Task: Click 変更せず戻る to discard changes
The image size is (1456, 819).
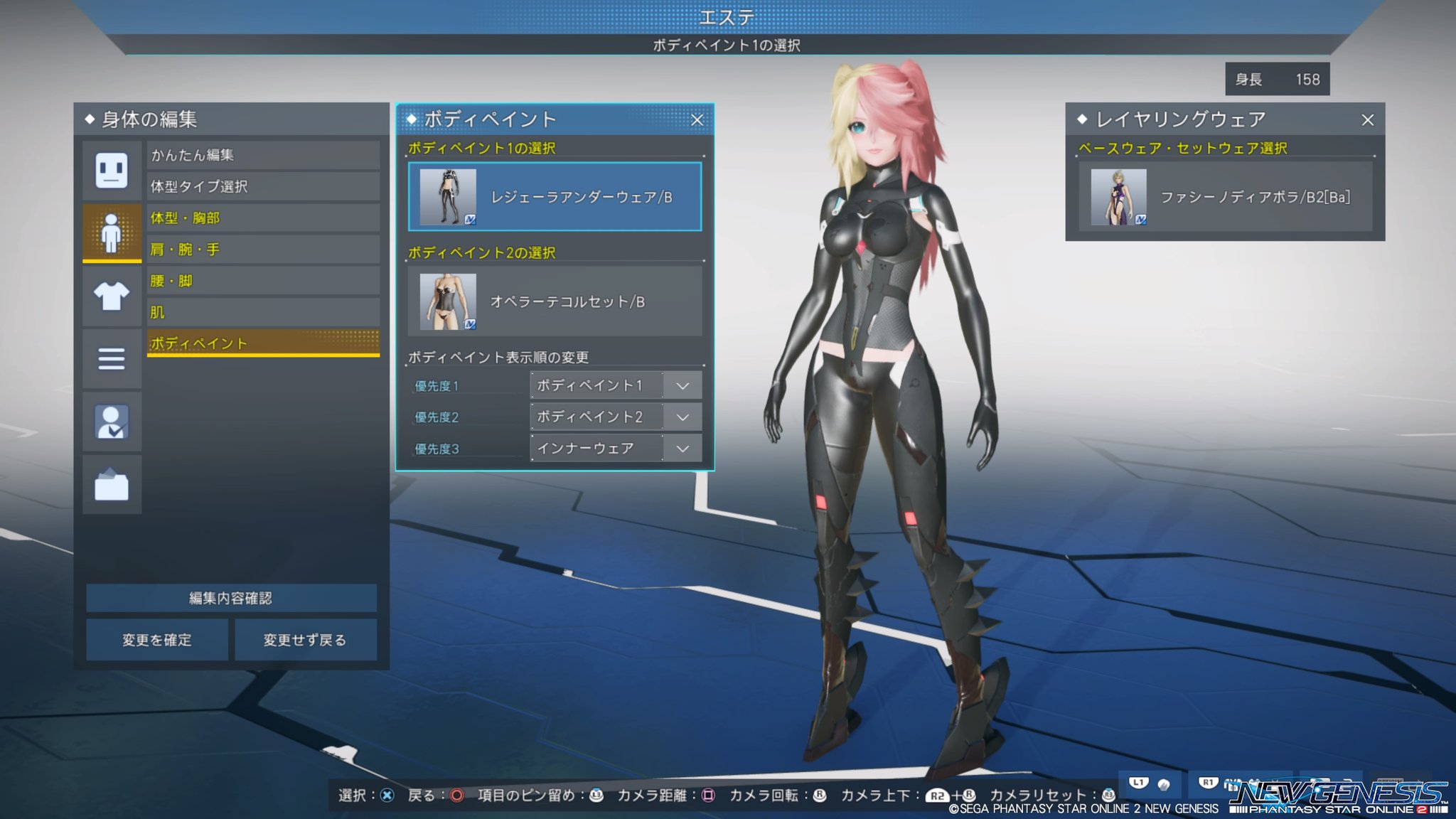Action: [305, 640]
